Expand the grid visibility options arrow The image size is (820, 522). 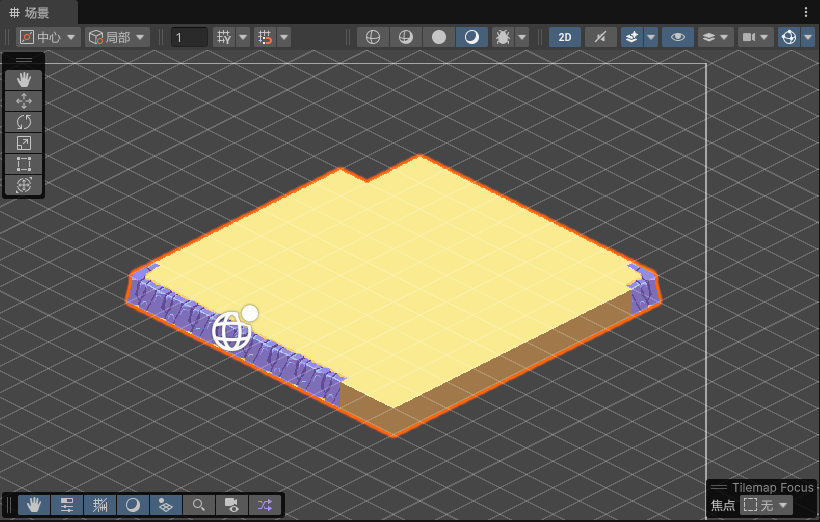point(243,37)
